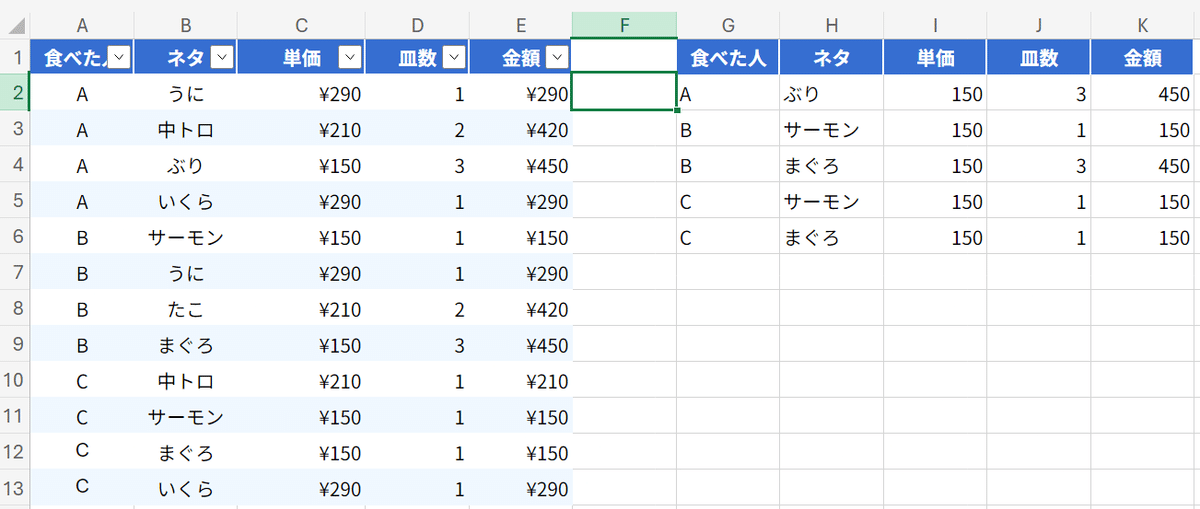Select the いくら cell in row 13
Screen dimensions: 1200x509
pos(185,489)
